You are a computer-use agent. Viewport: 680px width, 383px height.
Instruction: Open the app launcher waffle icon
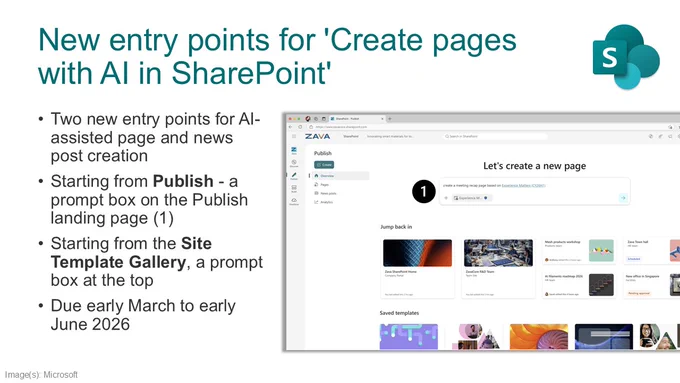tap(294, 136)
